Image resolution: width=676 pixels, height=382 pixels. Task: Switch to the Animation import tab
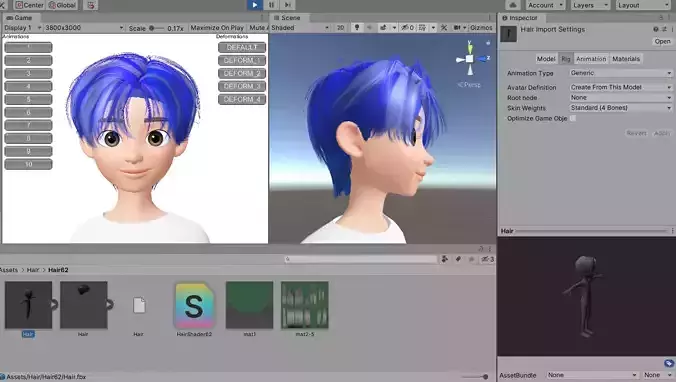click(591, 59)
